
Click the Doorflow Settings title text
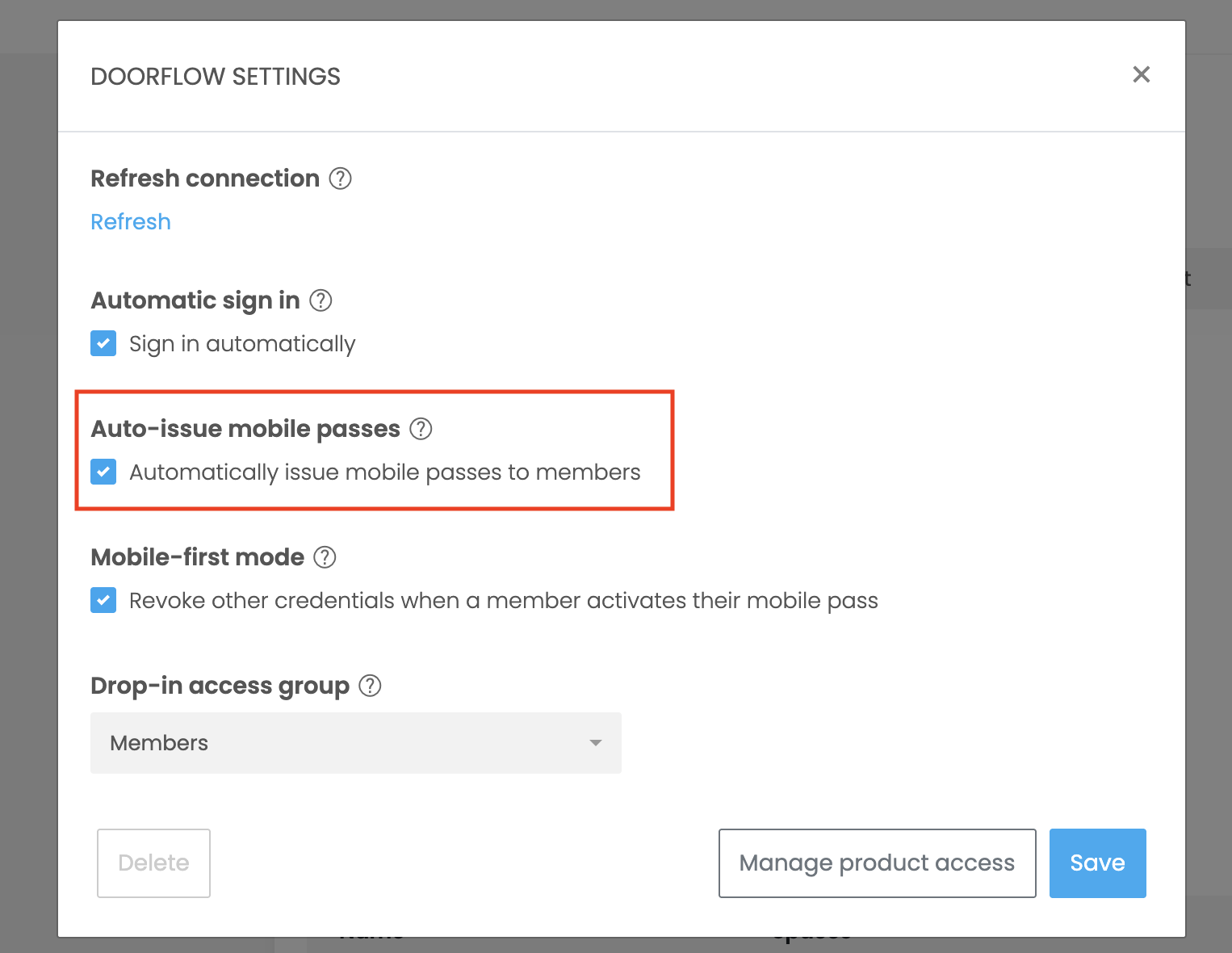pos(216,77)
